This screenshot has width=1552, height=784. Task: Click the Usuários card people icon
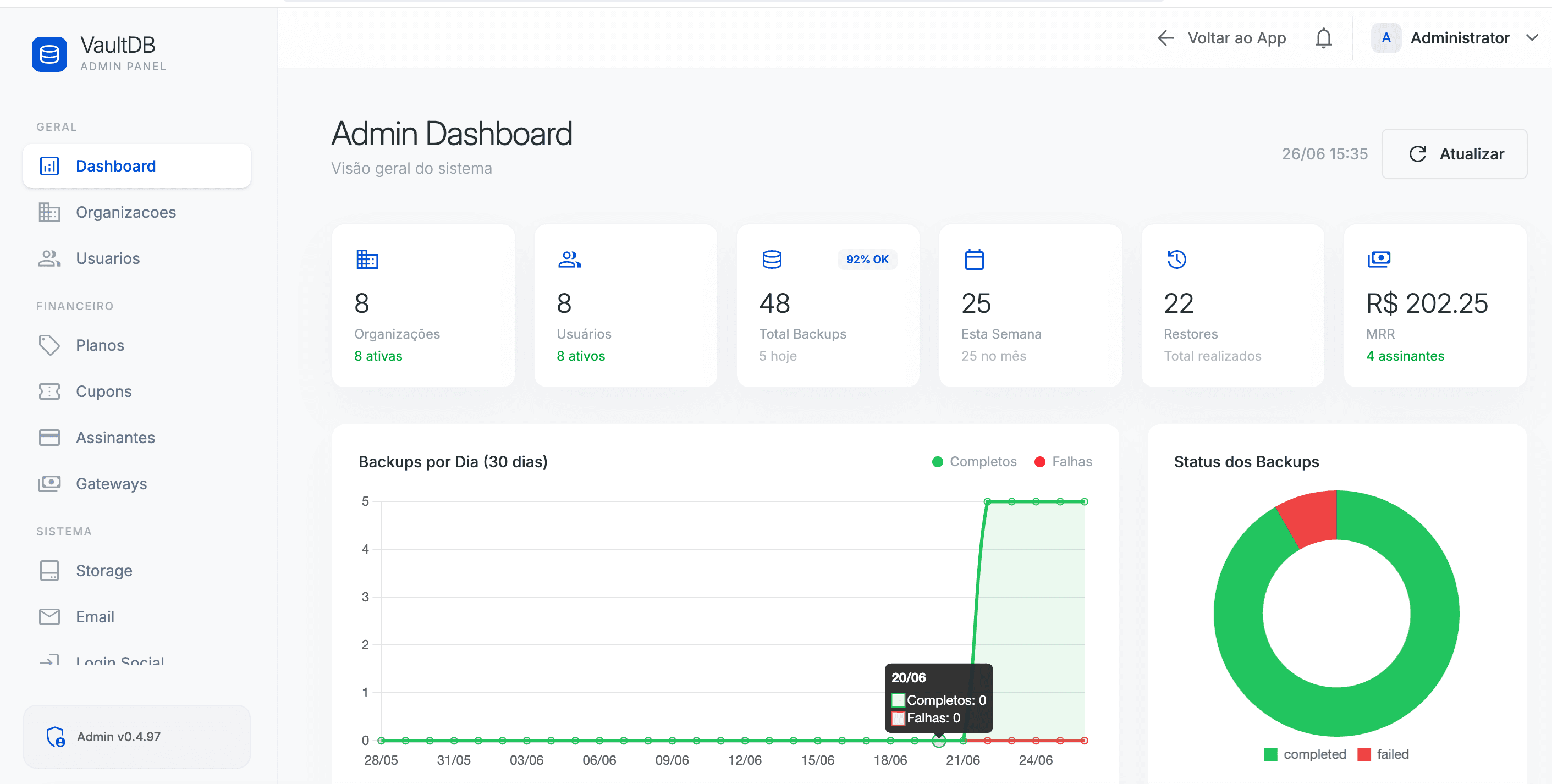pyautogui.click(x=569, y=259)
